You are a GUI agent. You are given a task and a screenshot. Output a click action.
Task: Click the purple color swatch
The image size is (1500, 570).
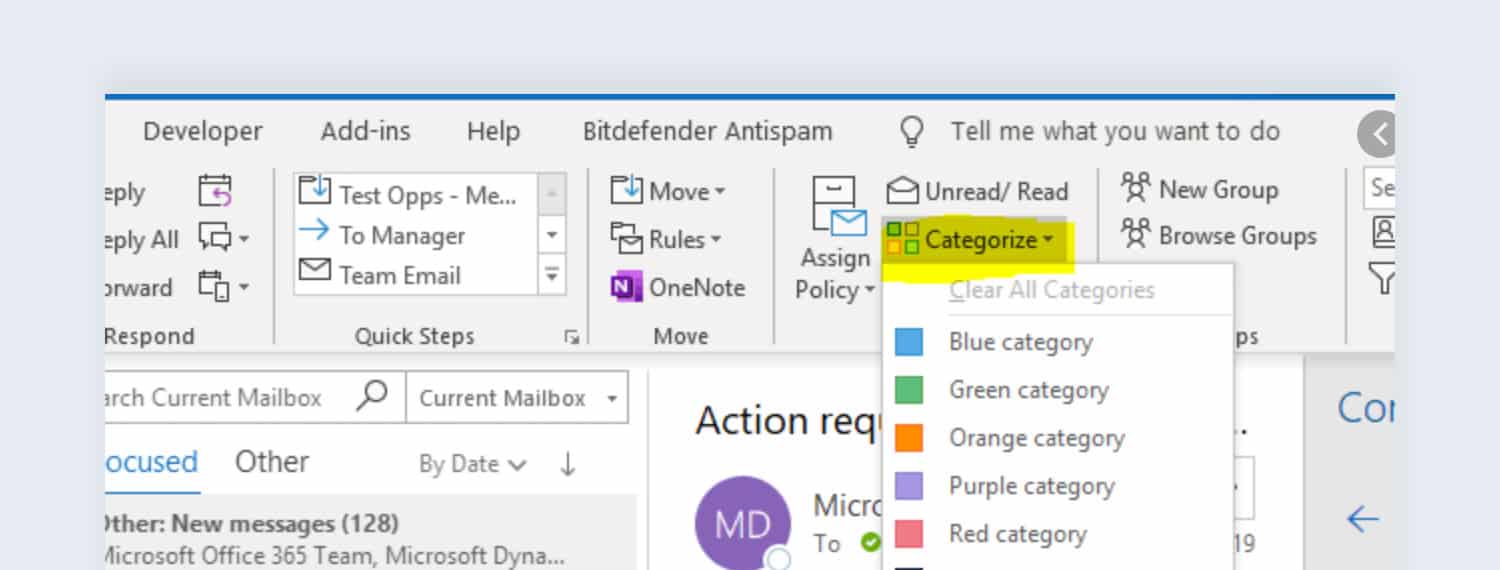pos(909,486)
